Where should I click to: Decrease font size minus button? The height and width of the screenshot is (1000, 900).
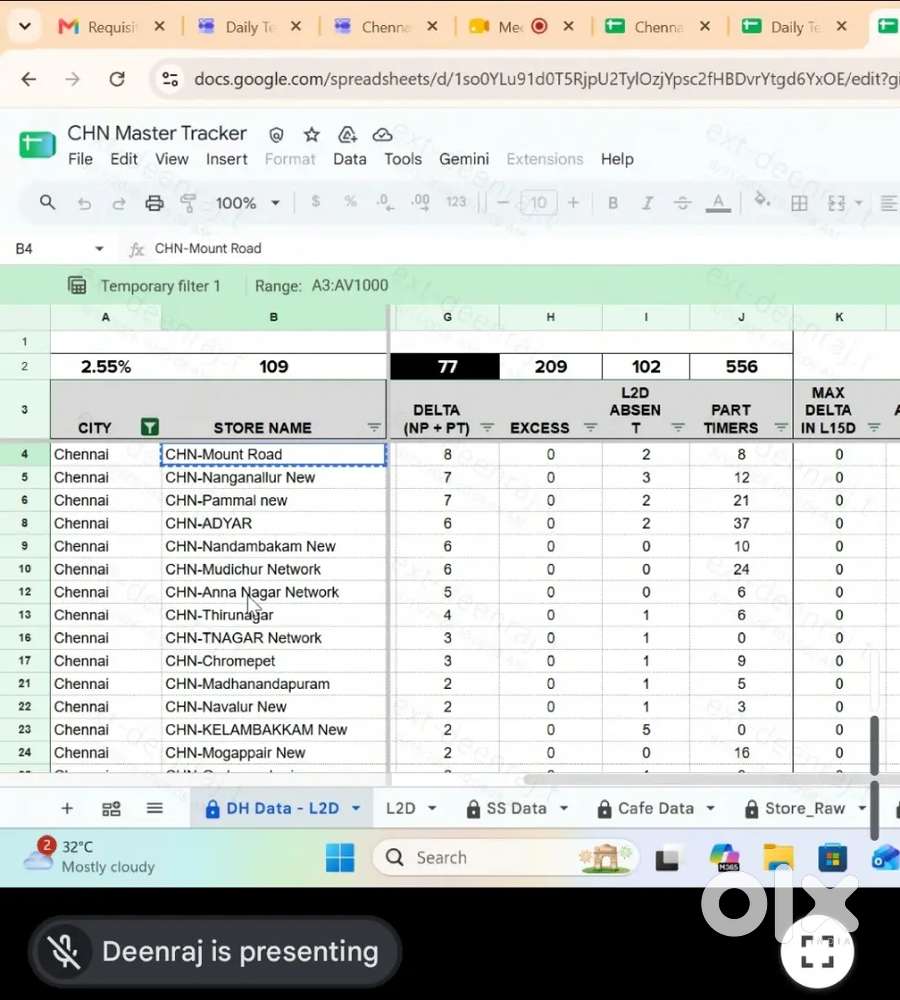(x=503, y=203)
